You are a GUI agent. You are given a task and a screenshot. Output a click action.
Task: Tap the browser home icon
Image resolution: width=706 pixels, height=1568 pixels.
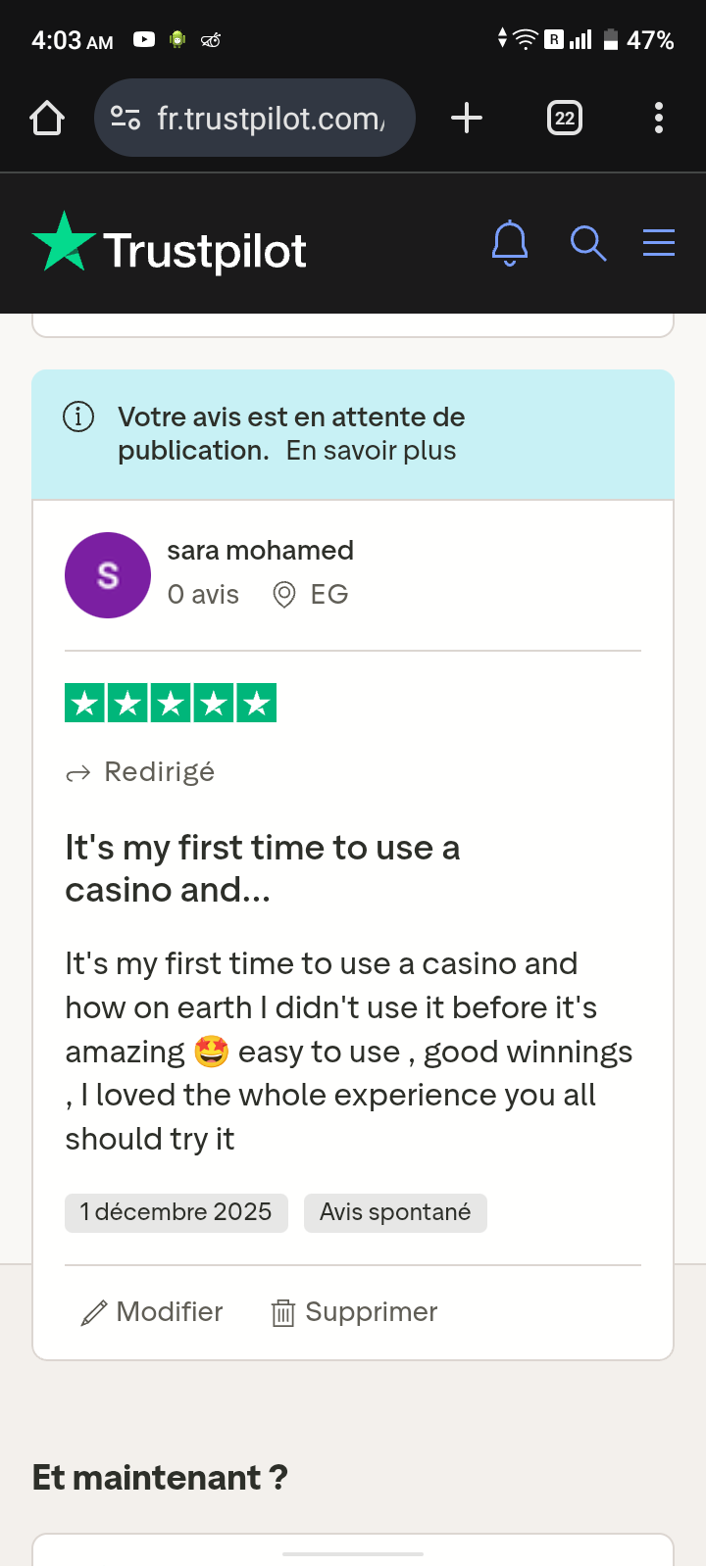pos(47,119)
